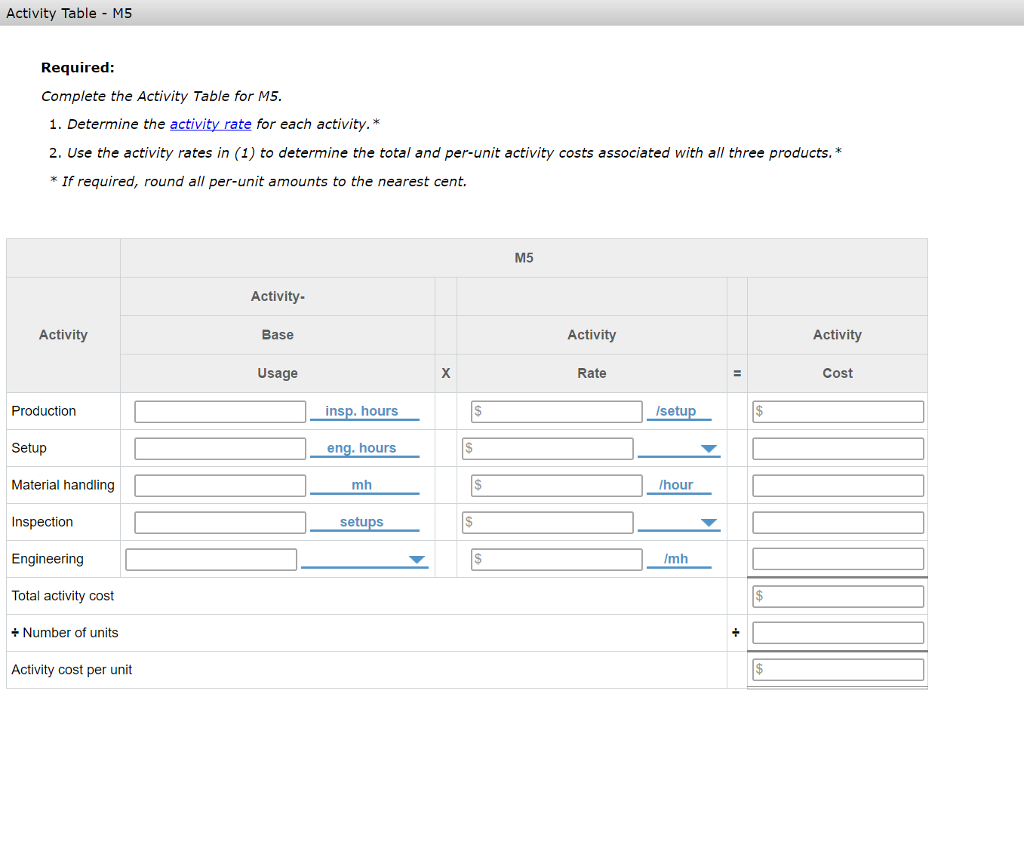Click the '/hour' rate unit in Material handling row

tap(676, 485)
